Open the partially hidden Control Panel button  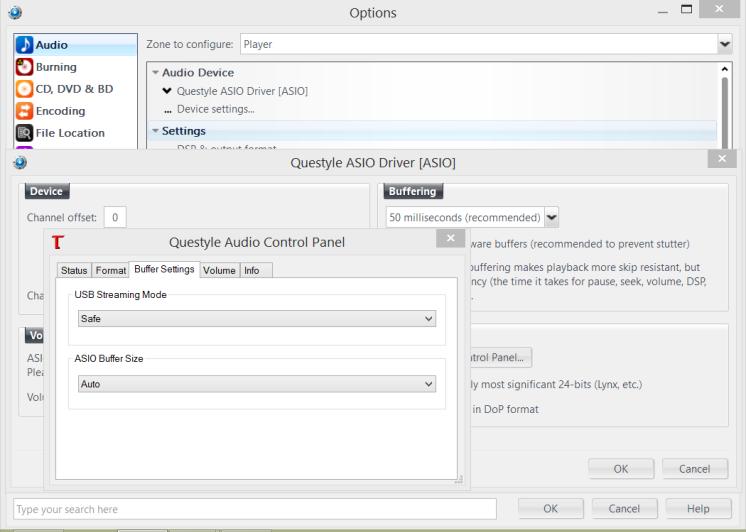(501, 357)
